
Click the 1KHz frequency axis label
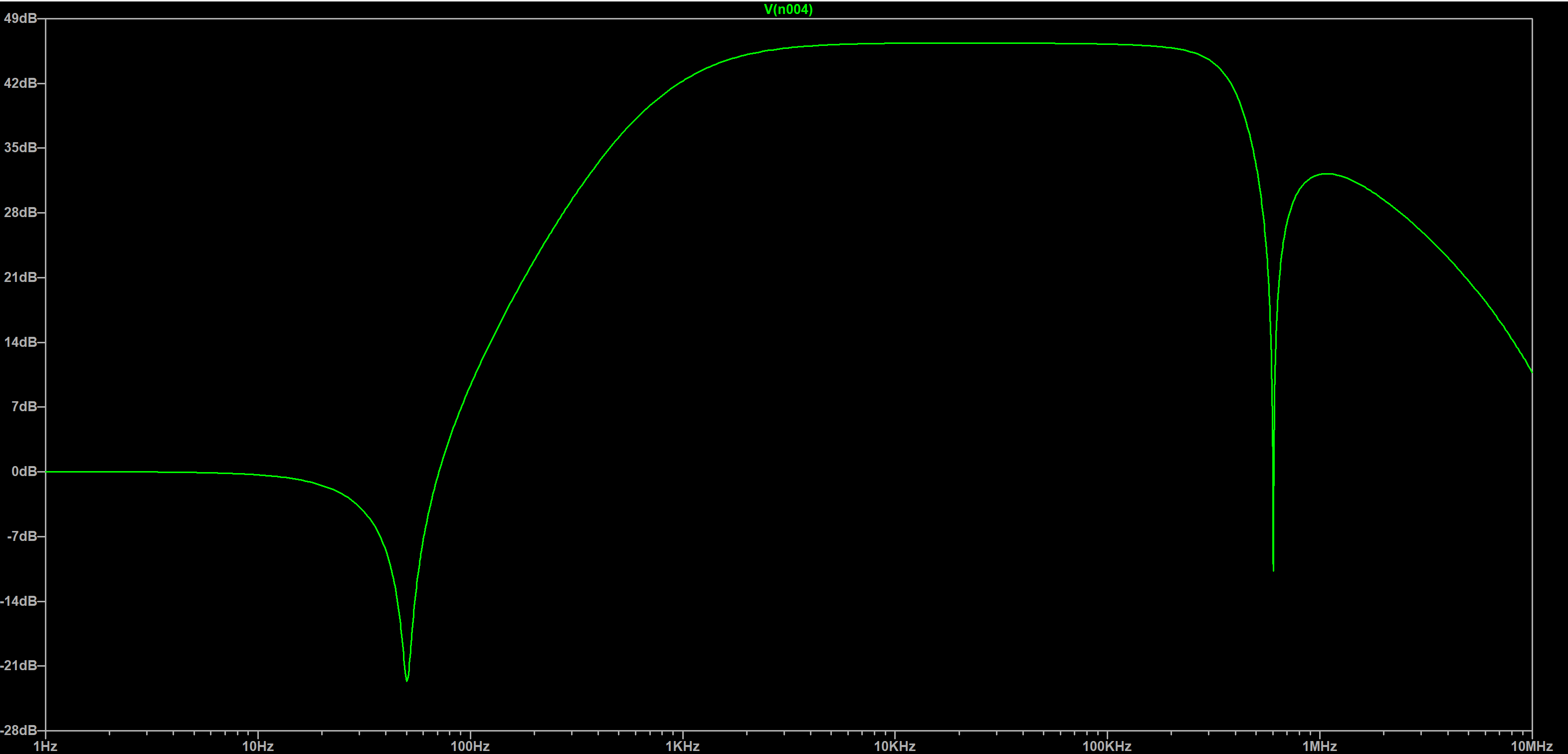(x=682, y=746)
